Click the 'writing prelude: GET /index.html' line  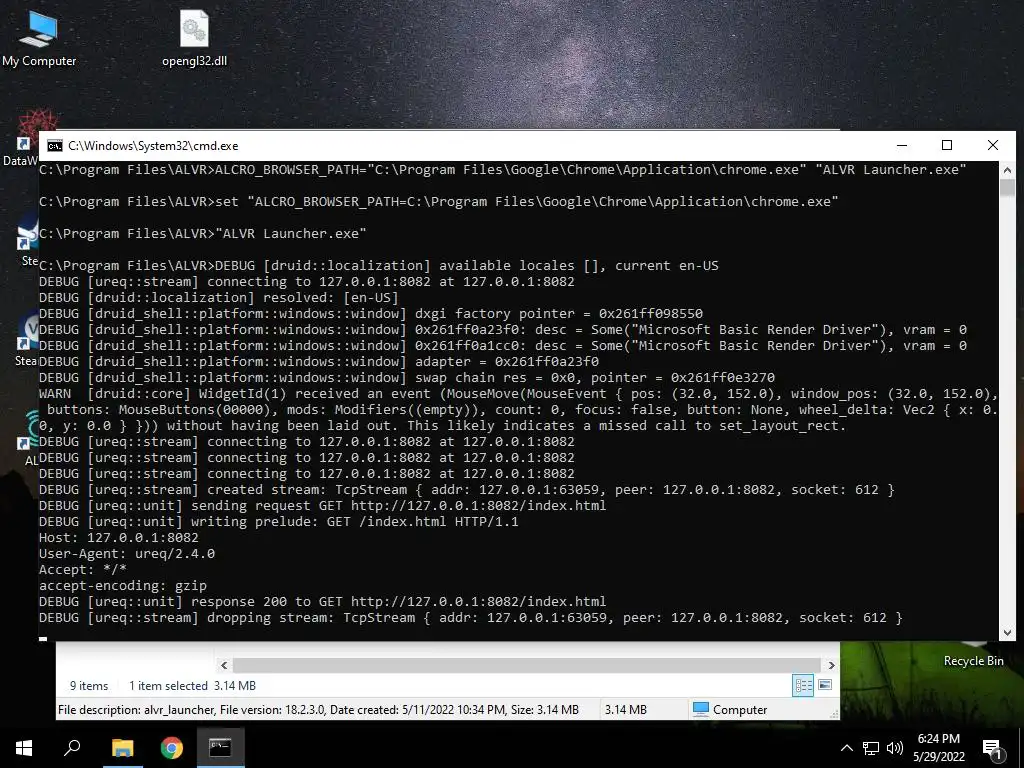click(x=279, y=522)
